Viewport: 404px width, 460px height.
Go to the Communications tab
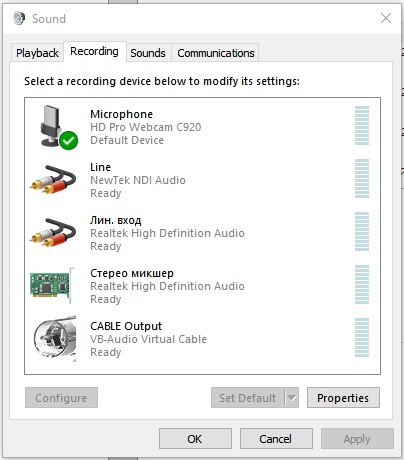coord(215,53)
